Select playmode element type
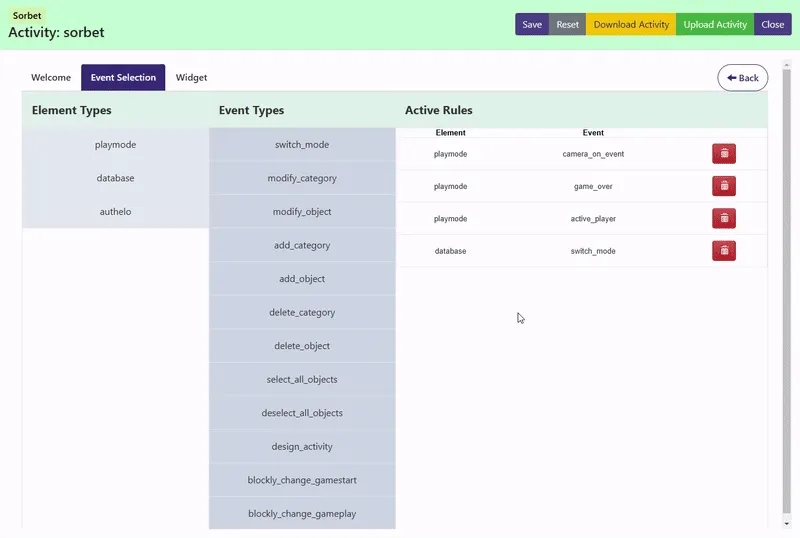 (115, 145)
